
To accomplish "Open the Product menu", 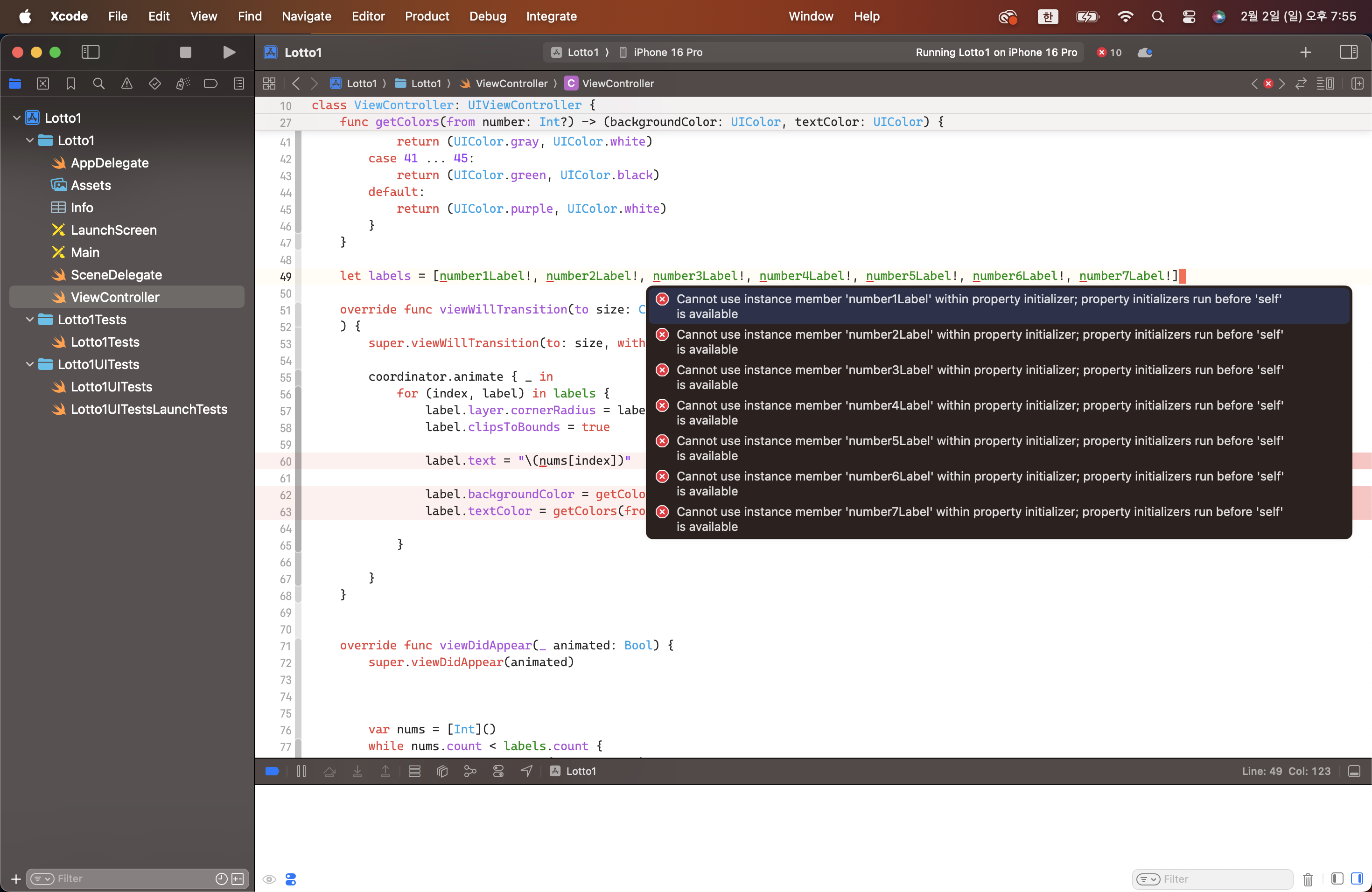I will tap(427, 16).
